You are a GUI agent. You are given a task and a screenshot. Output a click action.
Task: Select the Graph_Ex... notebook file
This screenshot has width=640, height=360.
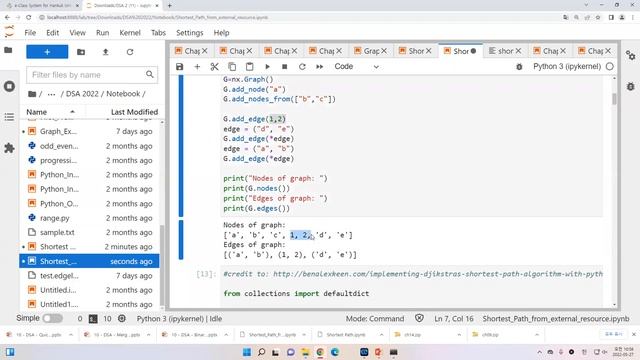point(90,131)
